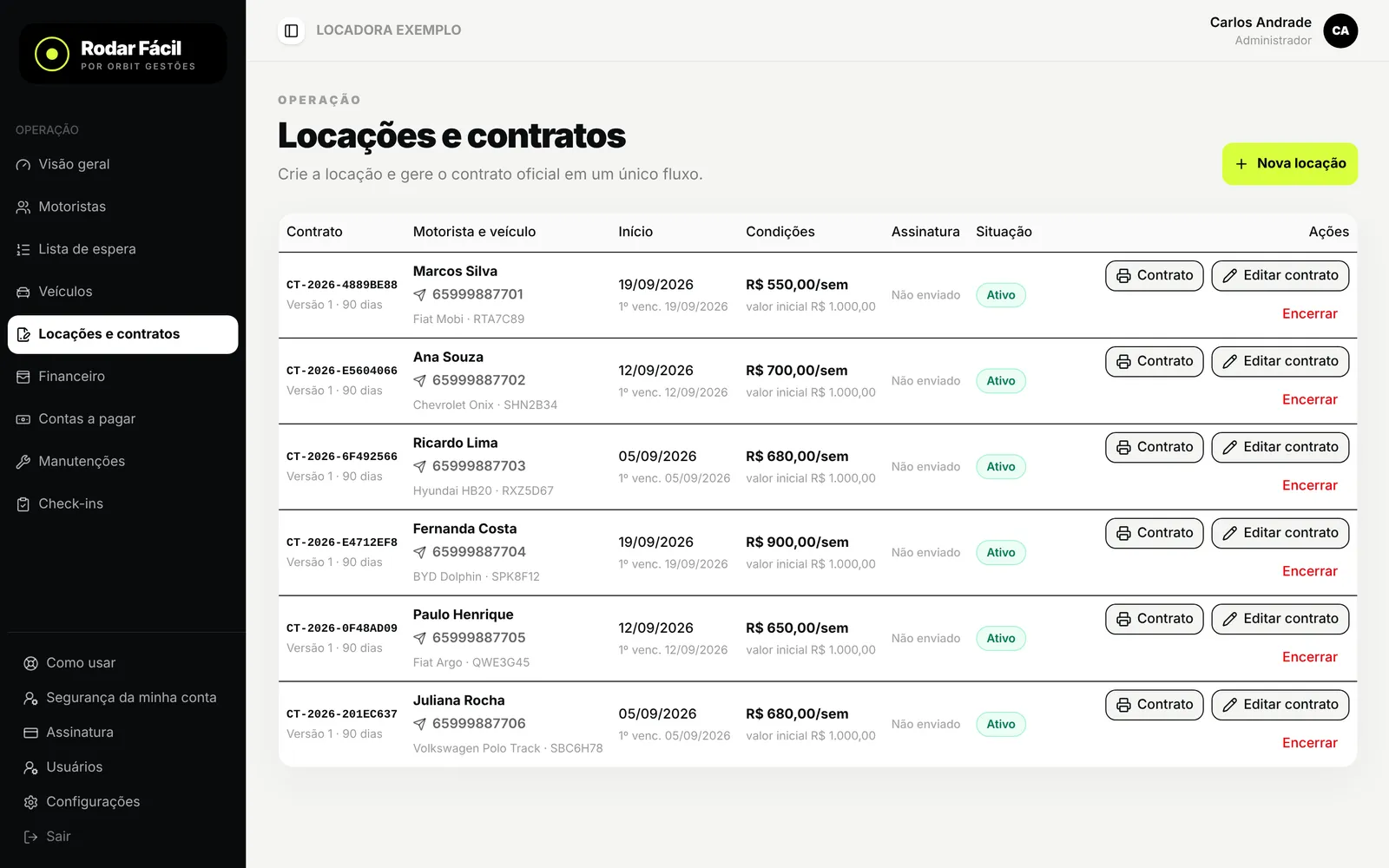This screenshot has height=868, width=1389.
Task: Click the Rodar Fácil logo
Action: [x=123, y=54]
